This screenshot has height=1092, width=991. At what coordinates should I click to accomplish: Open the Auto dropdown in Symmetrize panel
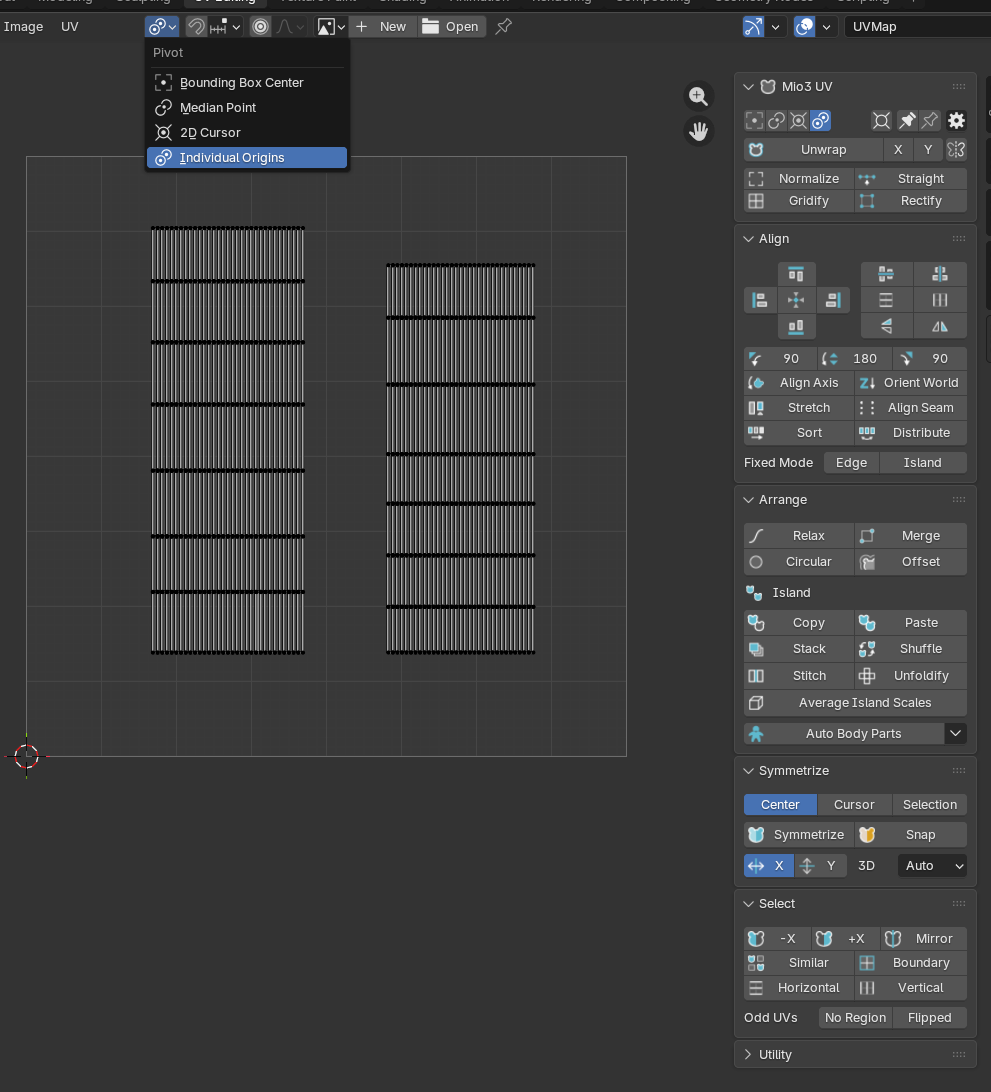(x=932, y=866)
